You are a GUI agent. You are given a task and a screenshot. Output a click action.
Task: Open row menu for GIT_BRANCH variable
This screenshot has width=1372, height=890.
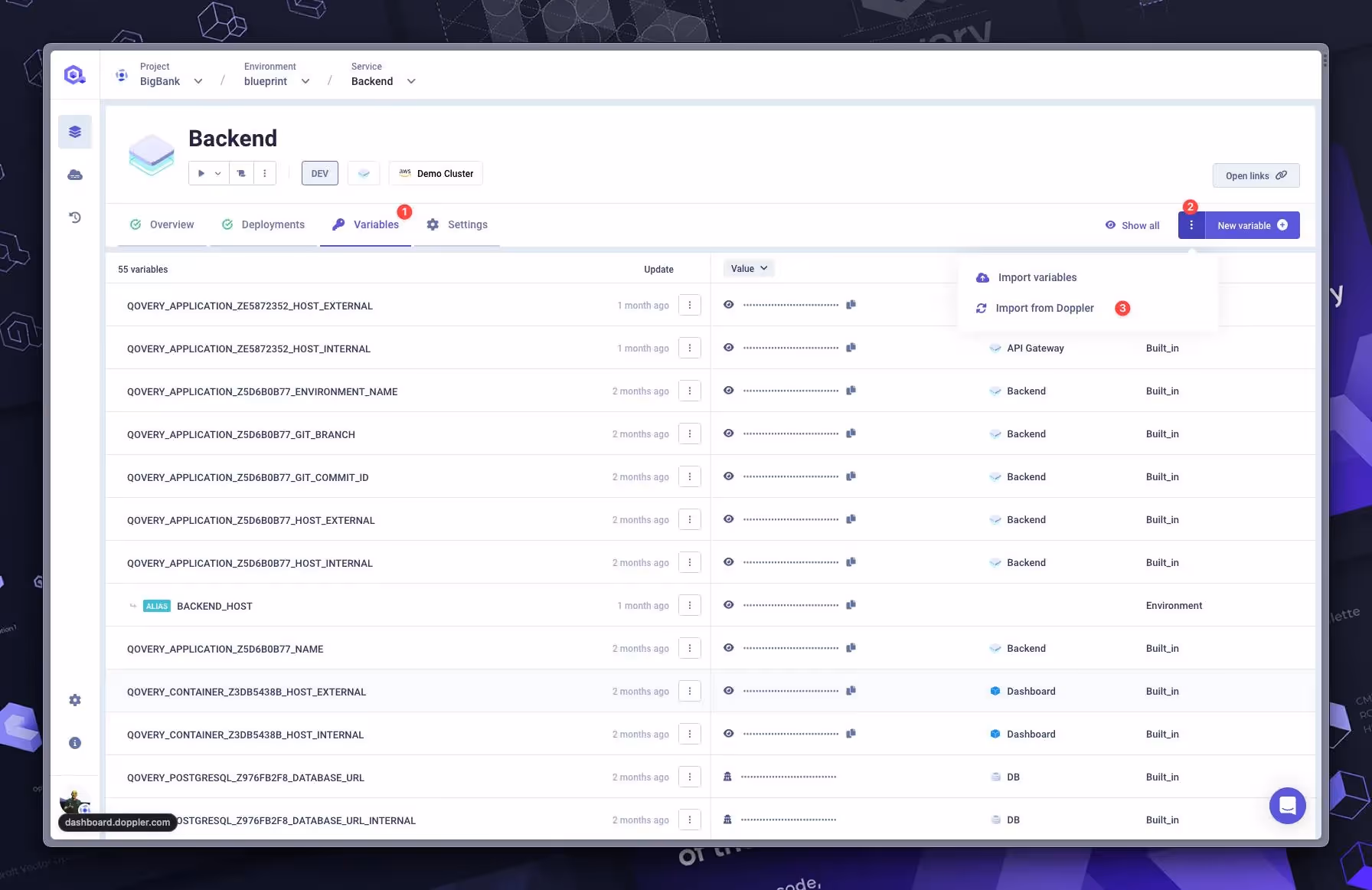(x=690, y=434)
